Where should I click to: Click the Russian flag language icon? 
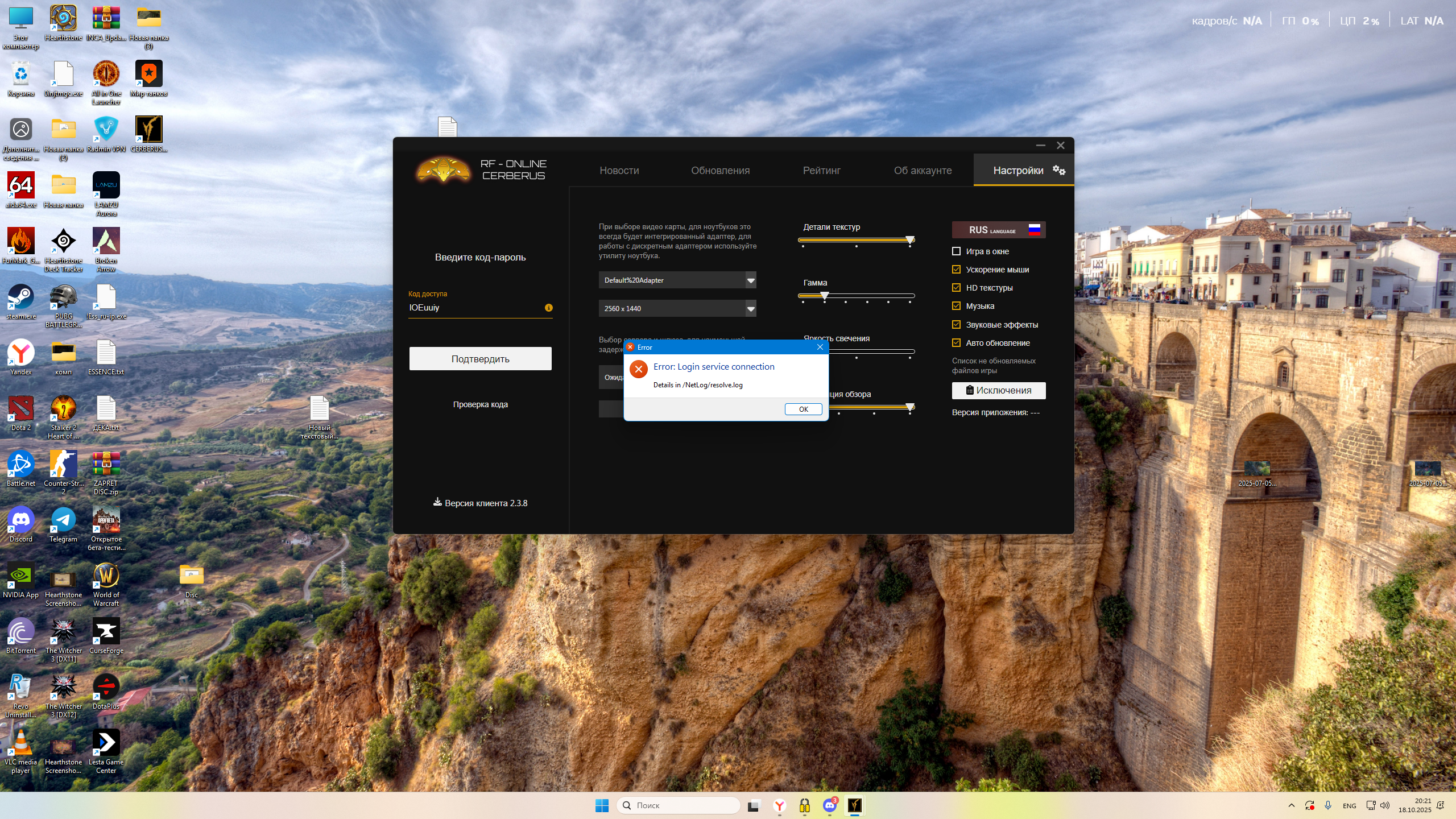(1034, 230)
